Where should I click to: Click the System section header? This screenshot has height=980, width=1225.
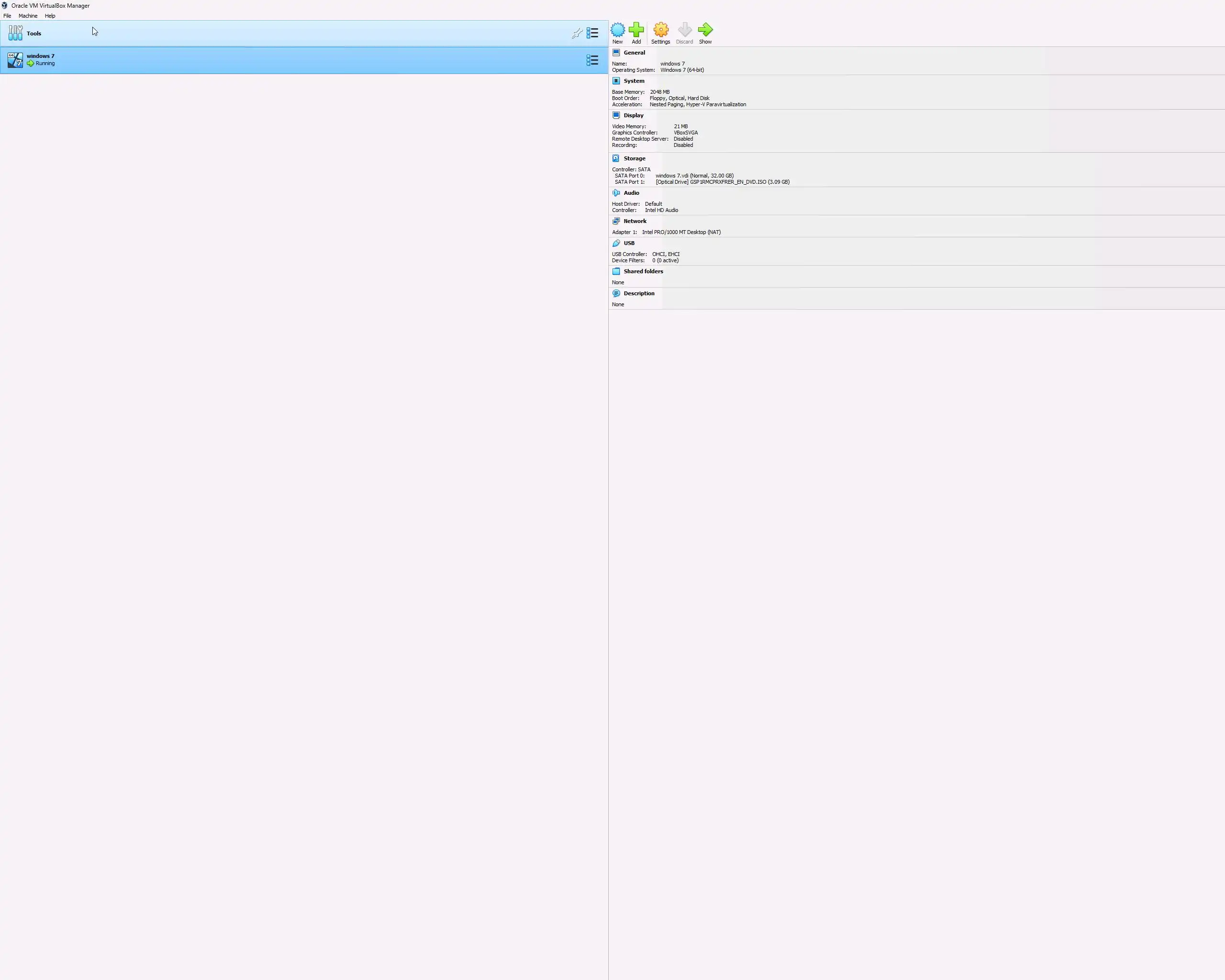pos(634,81)
